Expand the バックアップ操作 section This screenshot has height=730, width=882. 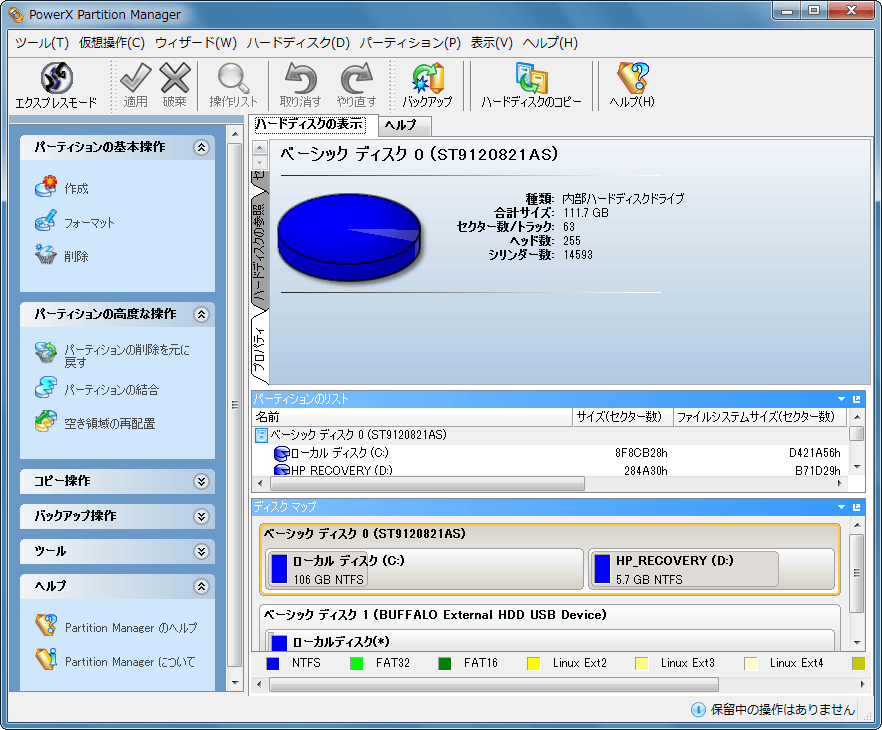point(201,516)
